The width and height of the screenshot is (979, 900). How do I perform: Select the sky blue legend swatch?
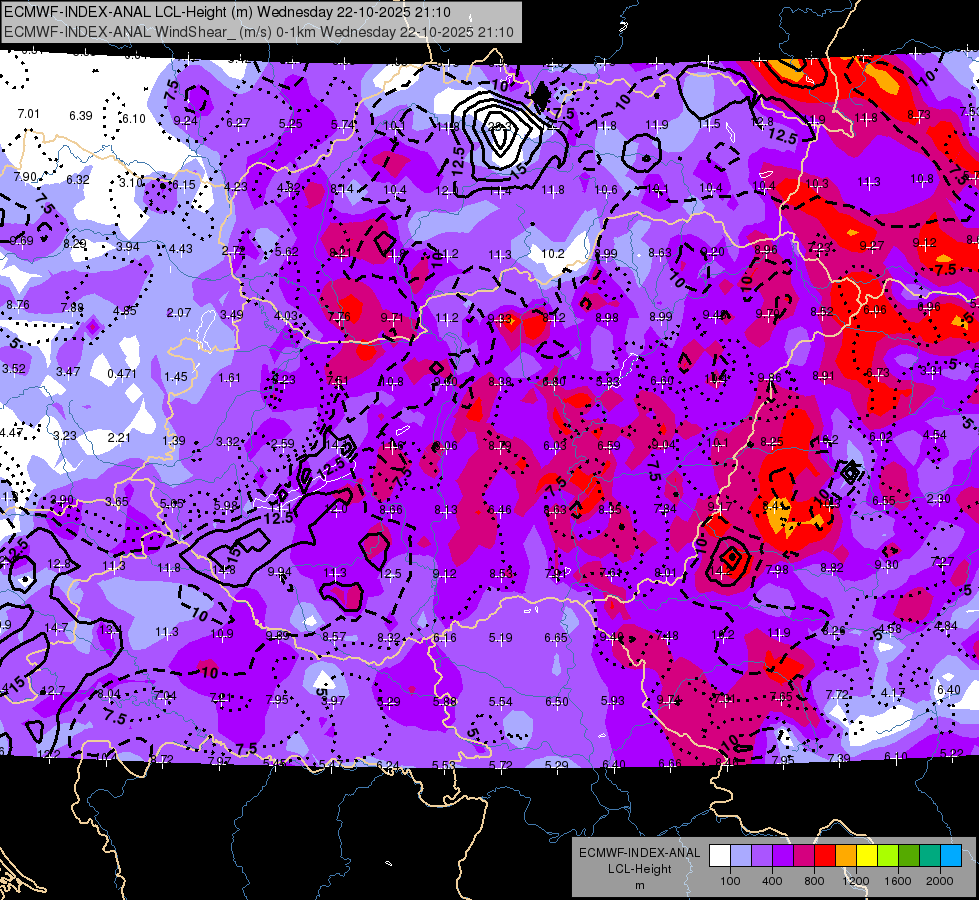point(951,855)
